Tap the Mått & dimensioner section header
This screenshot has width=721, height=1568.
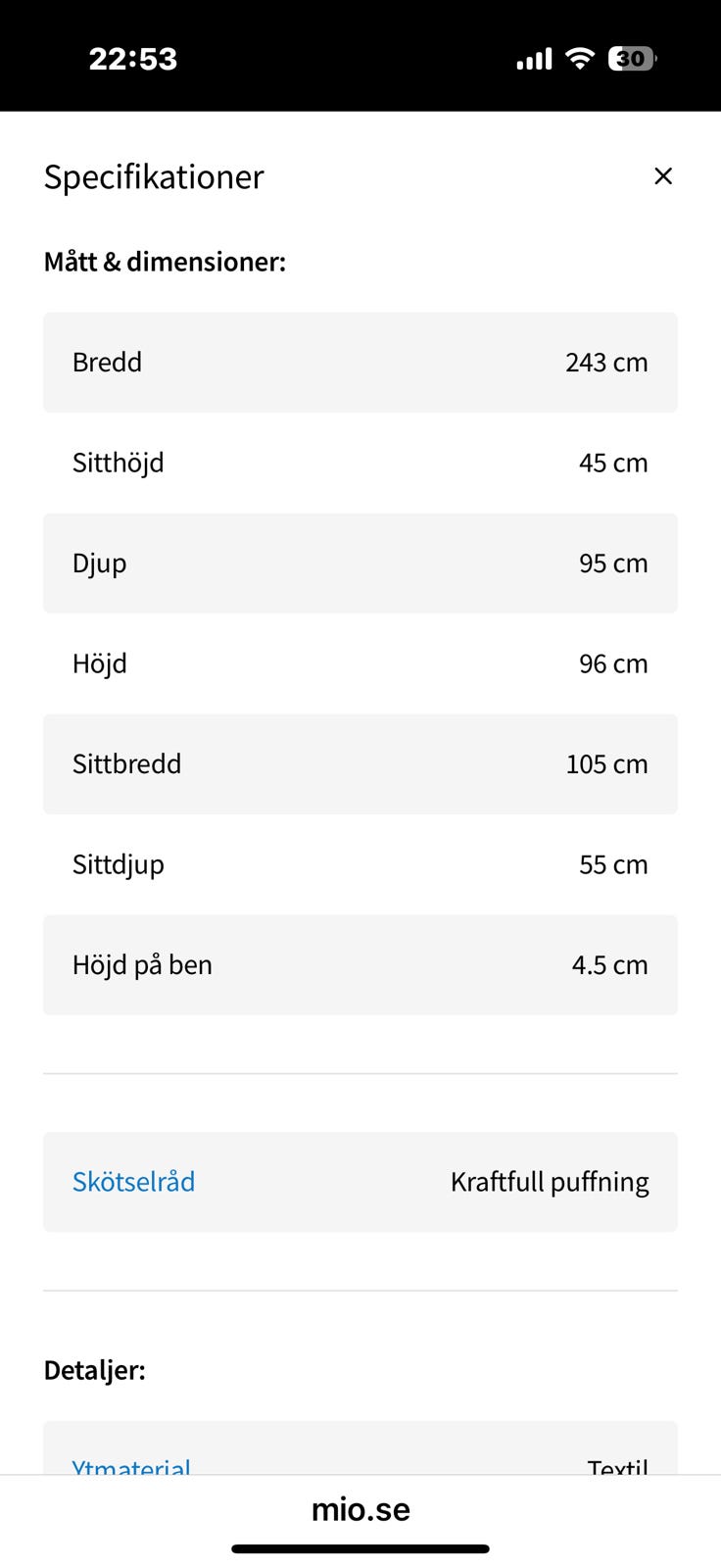click(165, 262)
